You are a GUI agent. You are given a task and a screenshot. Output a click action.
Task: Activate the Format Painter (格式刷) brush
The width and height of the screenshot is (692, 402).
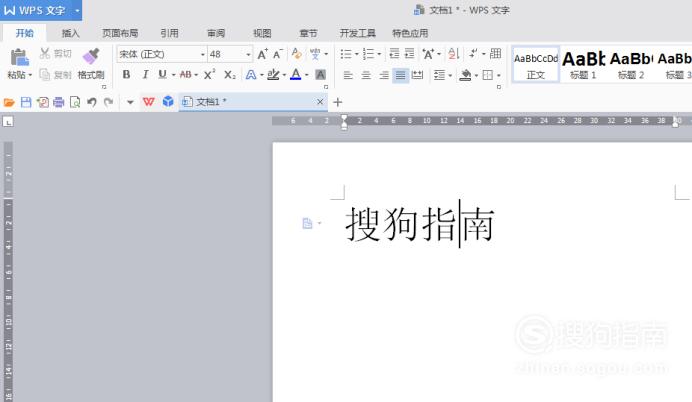(91, 56)
